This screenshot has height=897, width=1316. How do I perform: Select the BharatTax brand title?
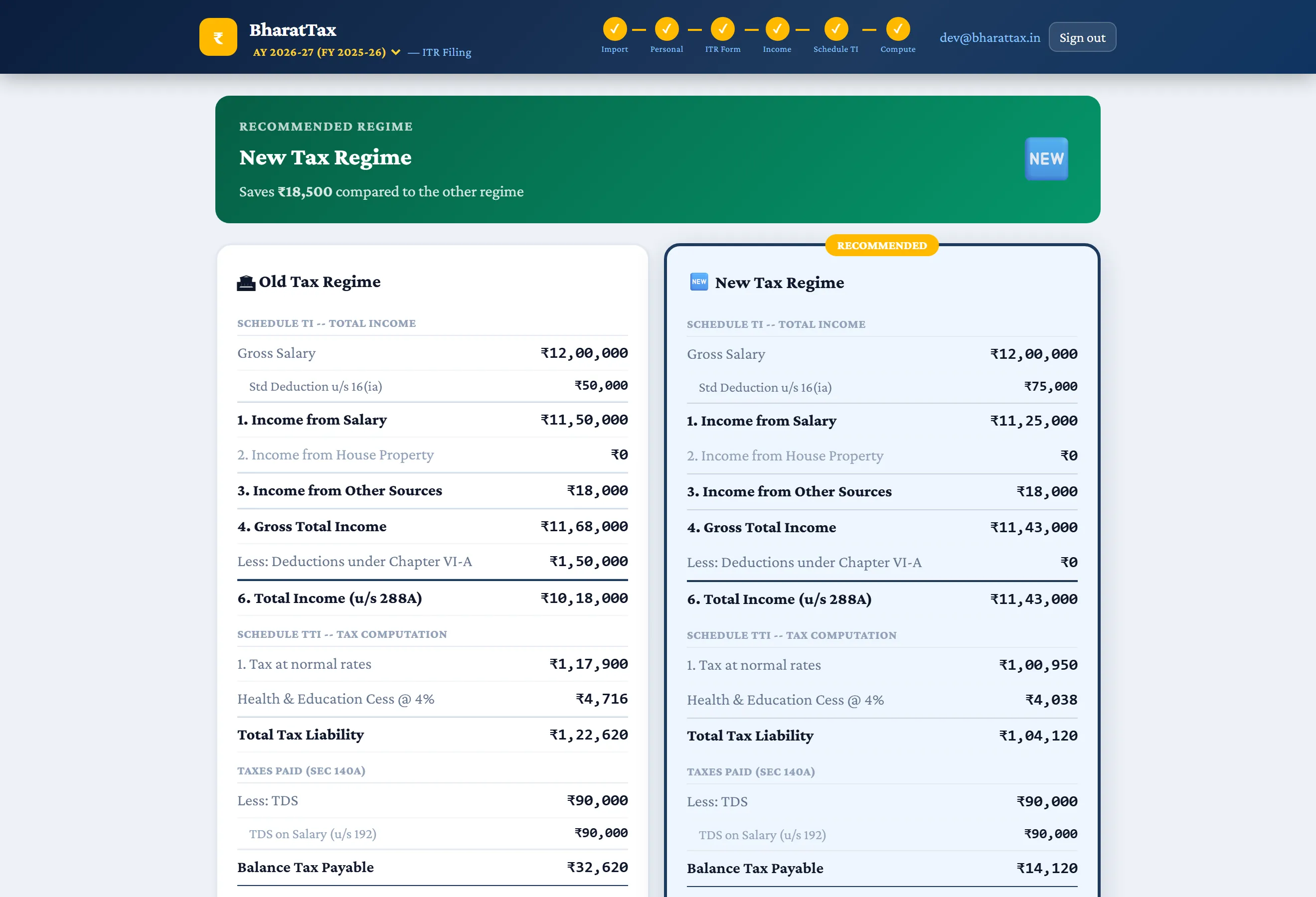(293, 29)
